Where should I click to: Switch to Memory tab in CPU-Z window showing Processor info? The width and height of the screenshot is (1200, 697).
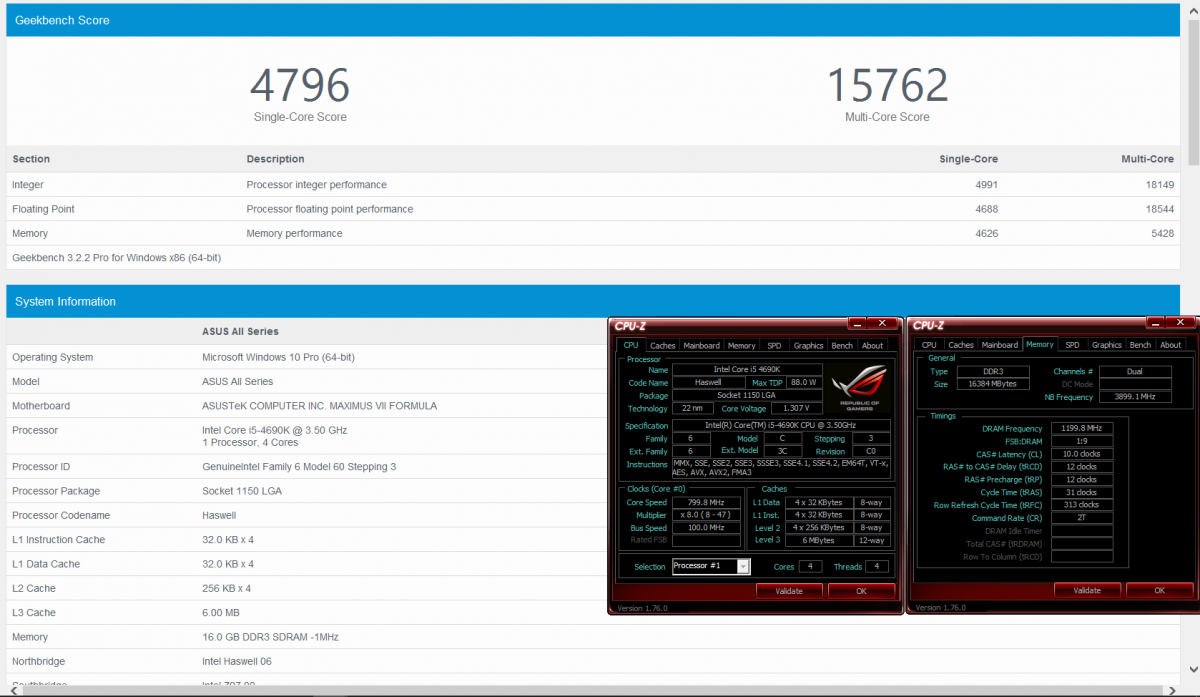[742, 345]
